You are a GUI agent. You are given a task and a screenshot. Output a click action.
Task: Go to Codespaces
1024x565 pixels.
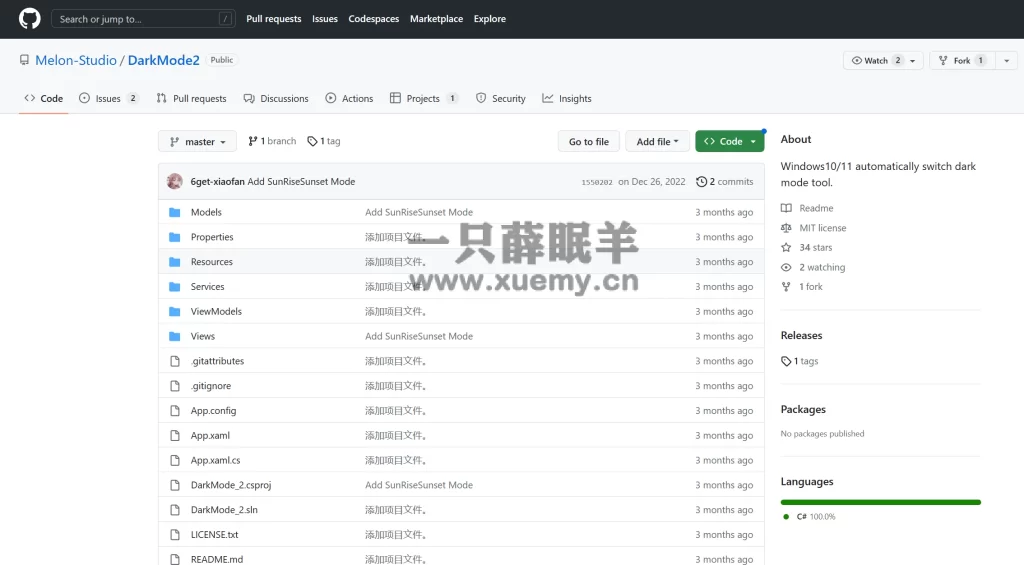(374, 19)
